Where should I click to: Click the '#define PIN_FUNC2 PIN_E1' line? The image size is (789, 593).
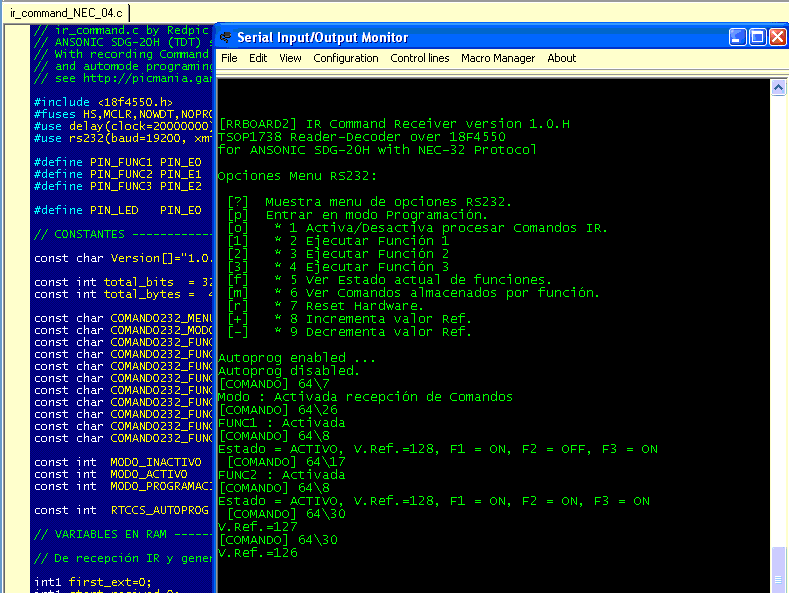click(118, 174)
